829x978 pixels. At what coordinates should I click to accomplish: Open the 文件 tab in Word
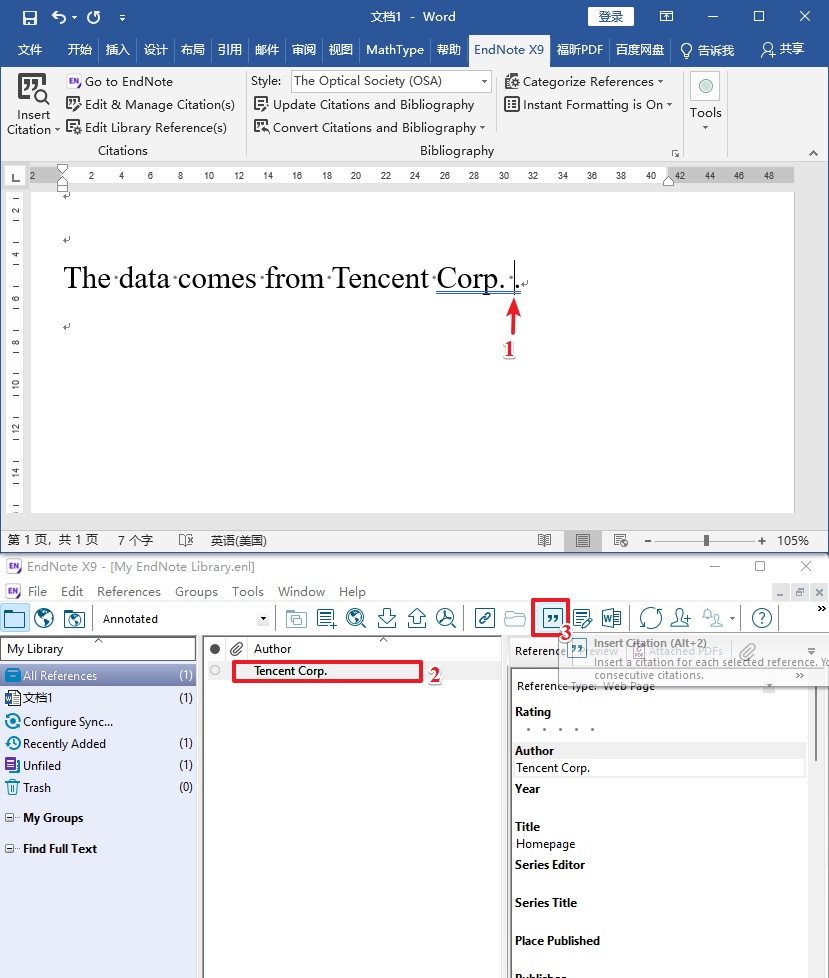coord(30,50)
